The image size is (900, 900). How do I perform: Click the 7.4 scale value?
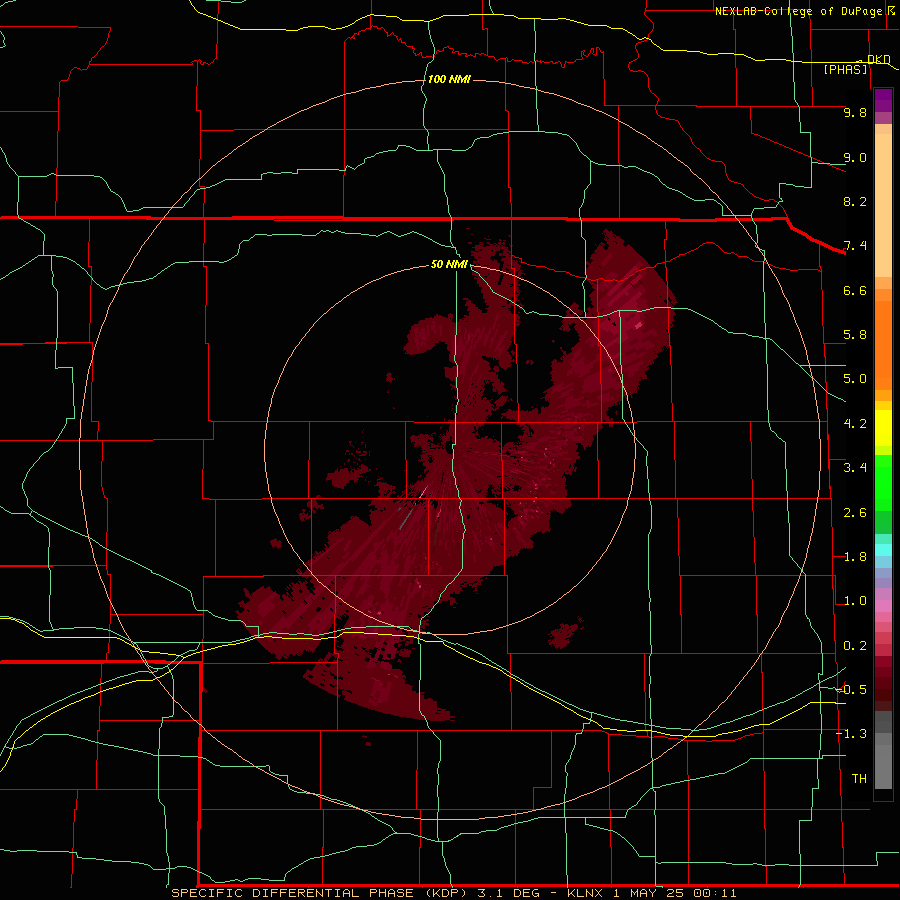click(x=855, y=246)
